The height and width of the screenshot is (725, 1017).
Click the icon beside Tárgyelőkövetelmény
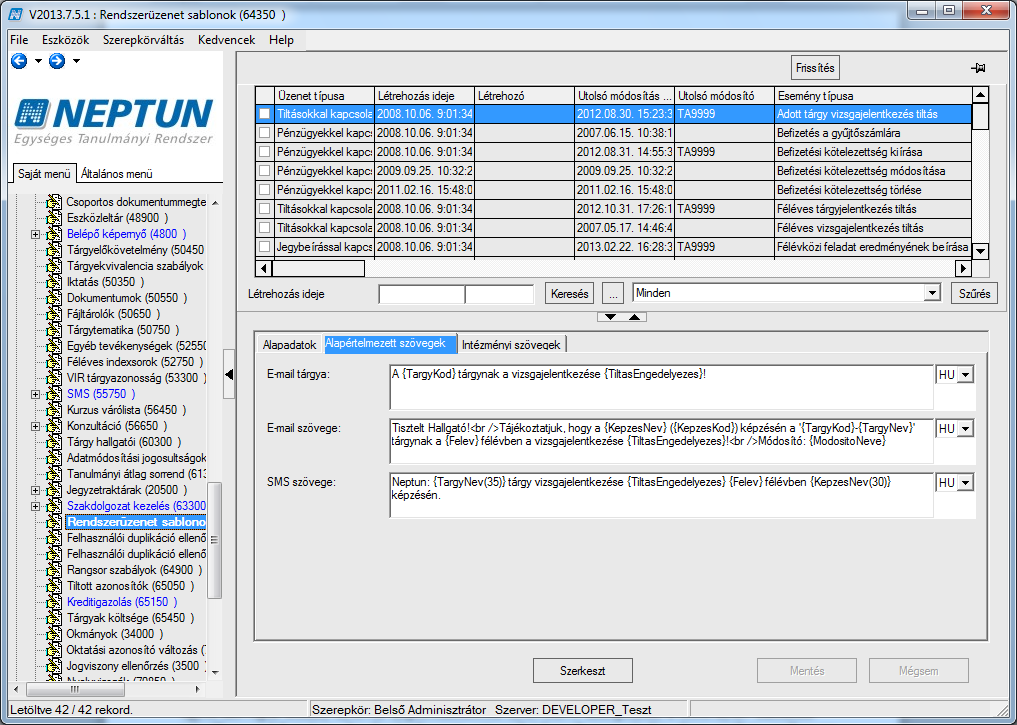tap(55, 250)
